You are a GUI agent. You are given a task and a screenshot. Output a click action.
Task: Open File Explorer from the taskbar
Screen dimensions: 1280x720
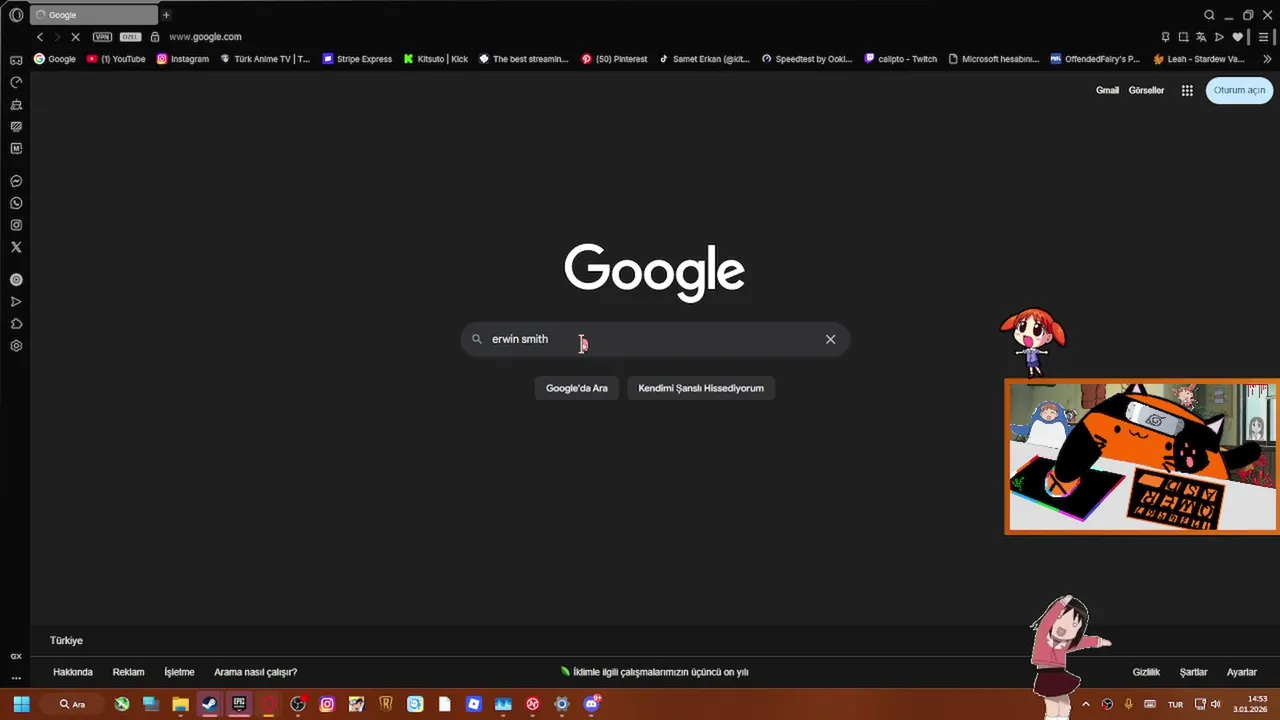pyautogui.click(x=180, y=704)
